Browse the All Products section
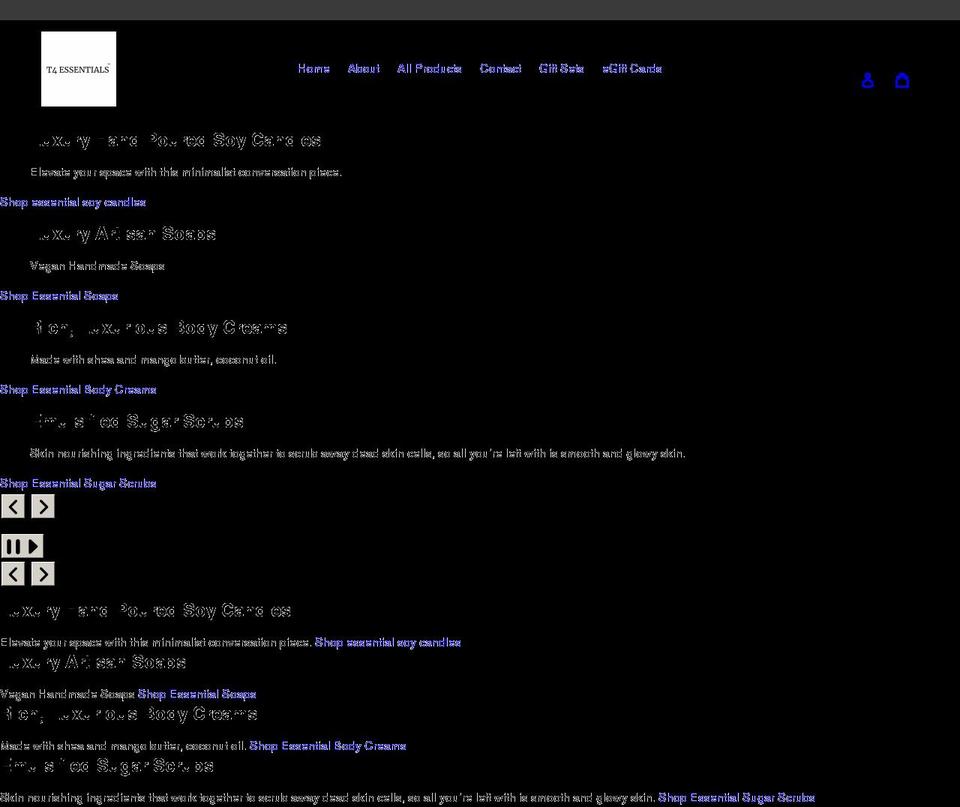The image size is (960, 807). (x=429, y=68)
